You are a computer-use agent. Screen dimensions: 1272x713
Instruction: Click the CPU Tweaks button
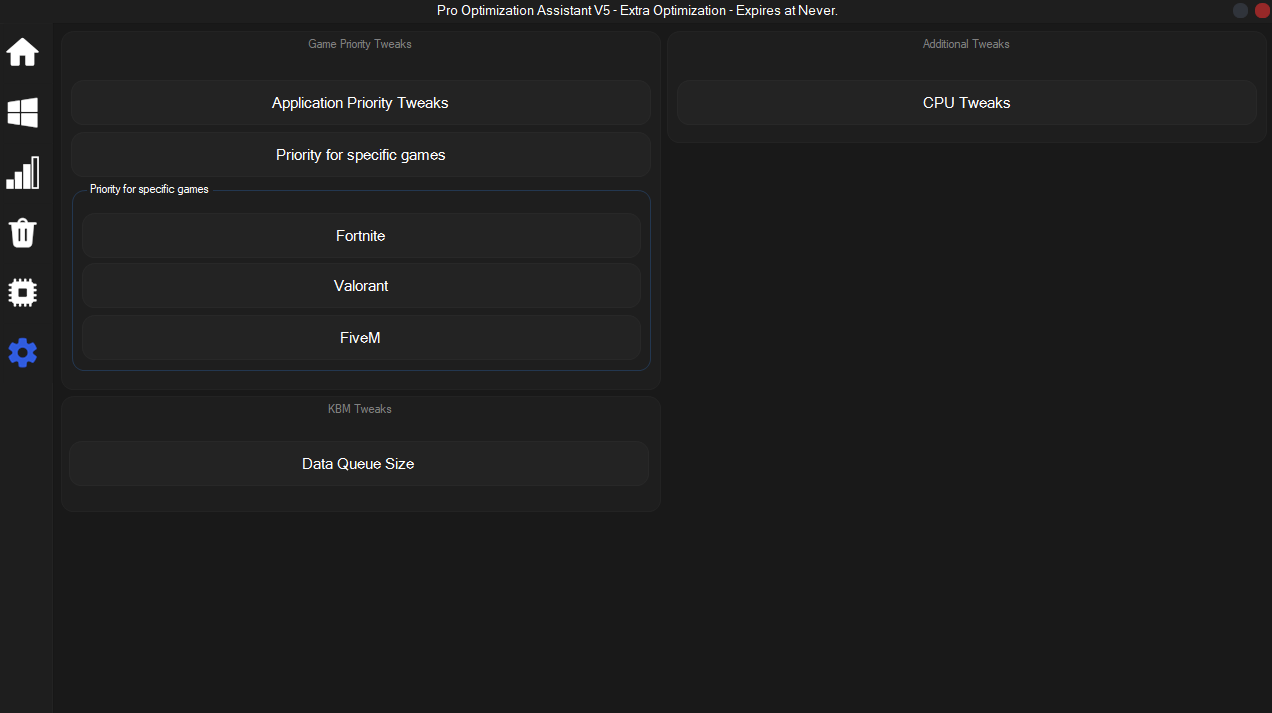[966, 103]
